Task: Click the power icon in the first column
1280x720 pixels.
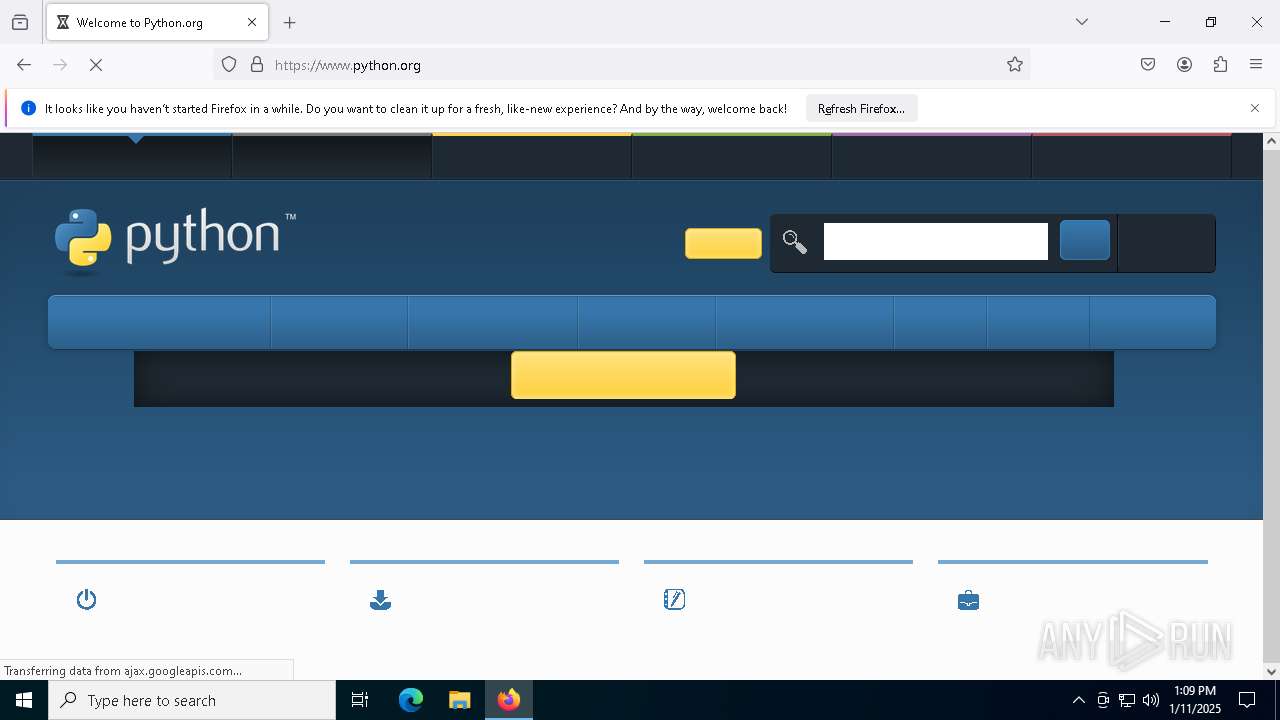Action: coord(87,599)
